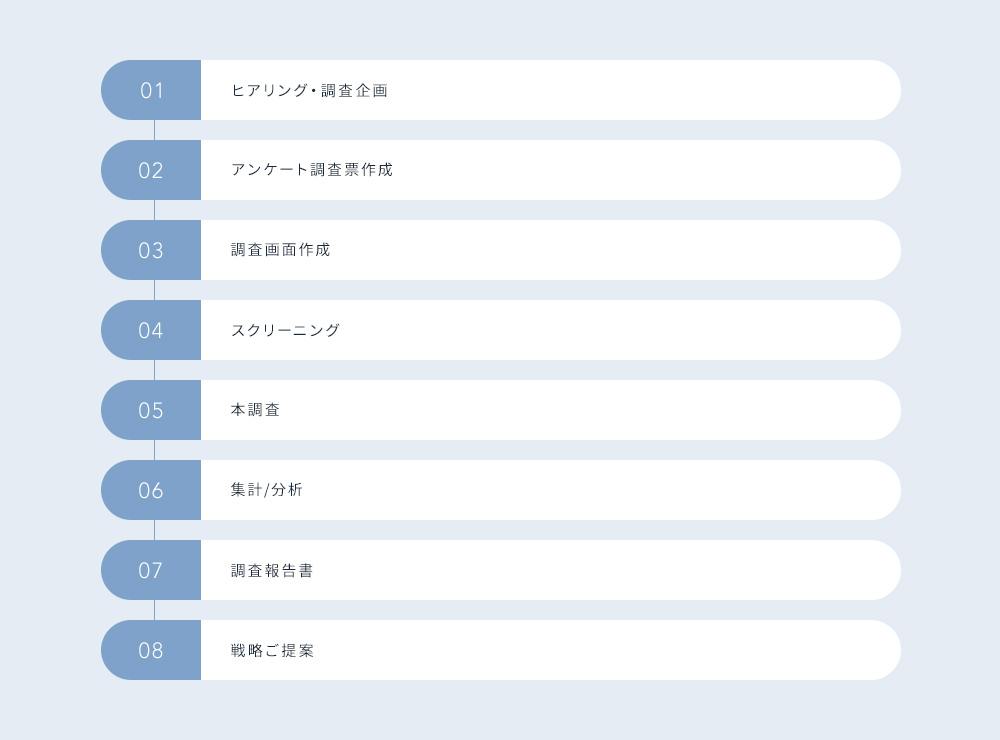
Task: Click the connector line between 01 and 02
Action: tap(154, 130)
